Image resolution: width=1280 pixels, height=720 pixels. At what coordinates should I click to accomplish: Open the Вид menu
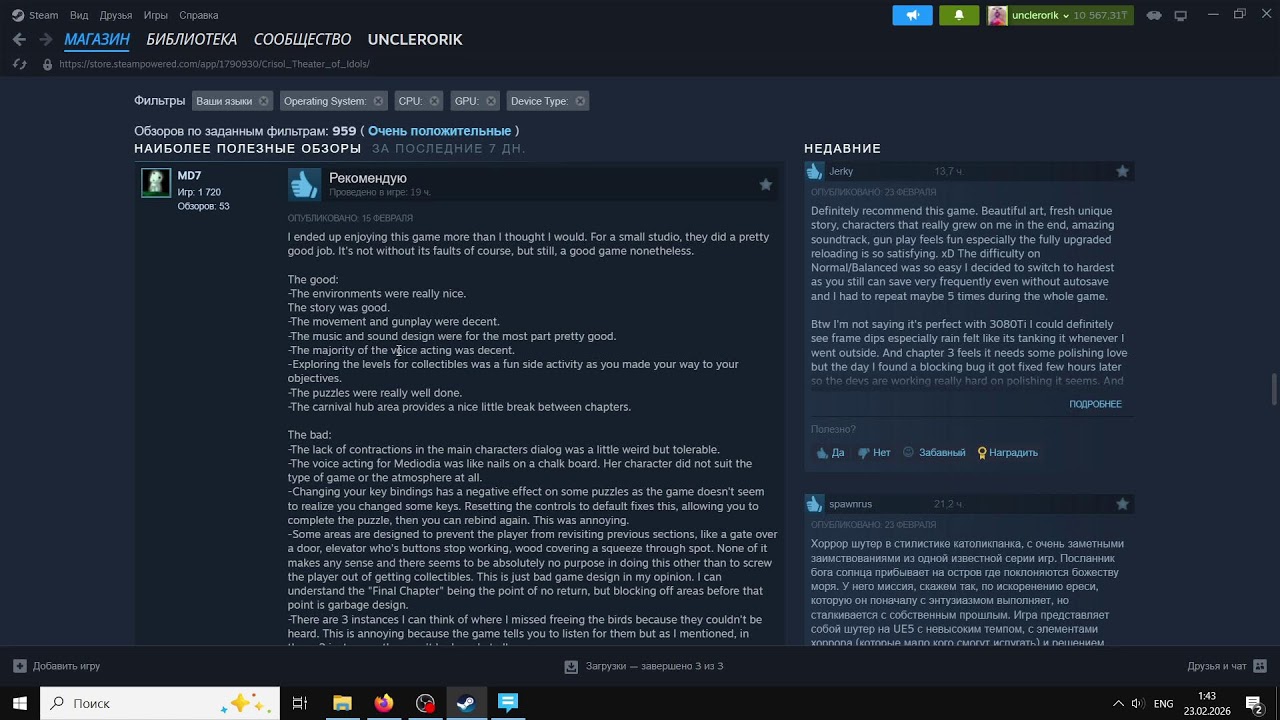[79, 15]
